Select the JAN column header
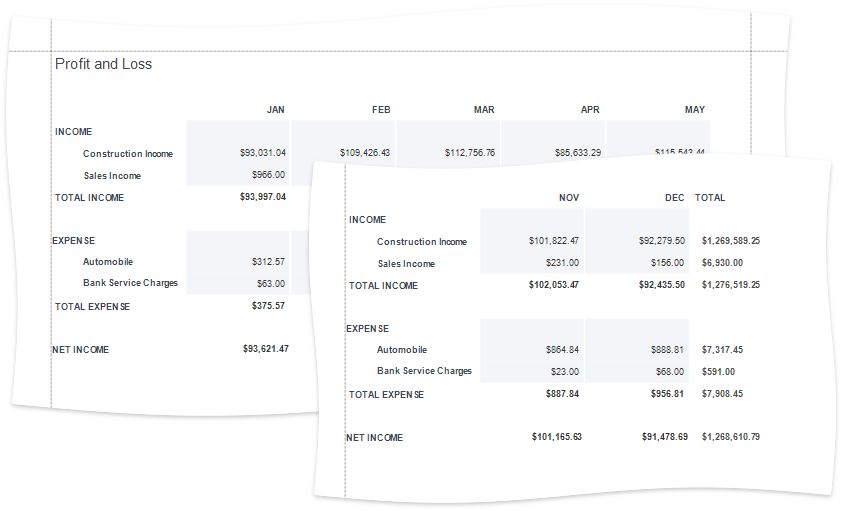Image resolution: width=842 pixels, height=511 pixels. click(x=275, y=109)
